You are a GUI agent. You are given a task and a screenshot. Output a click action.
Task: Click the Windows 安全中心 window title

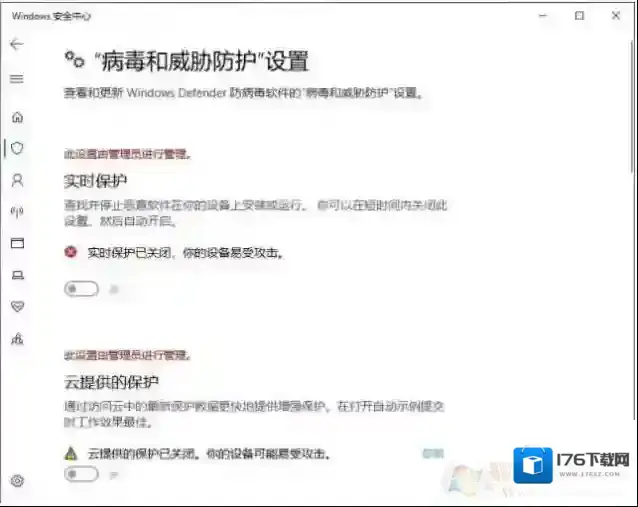coord(51,16)
